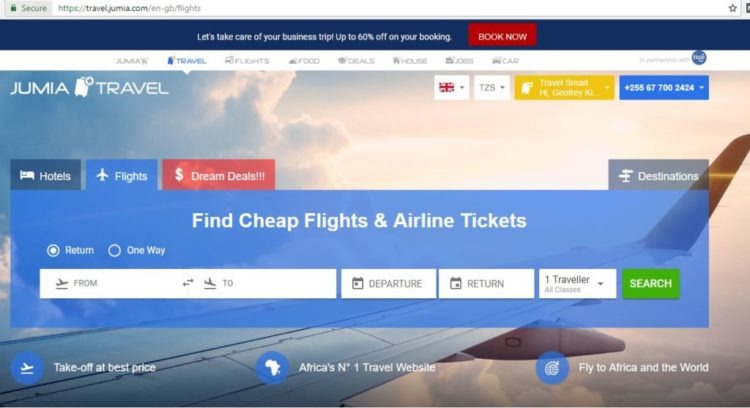Open the TZS currency dropdown
Screen dimensions: 750x408
coord(492,88)
